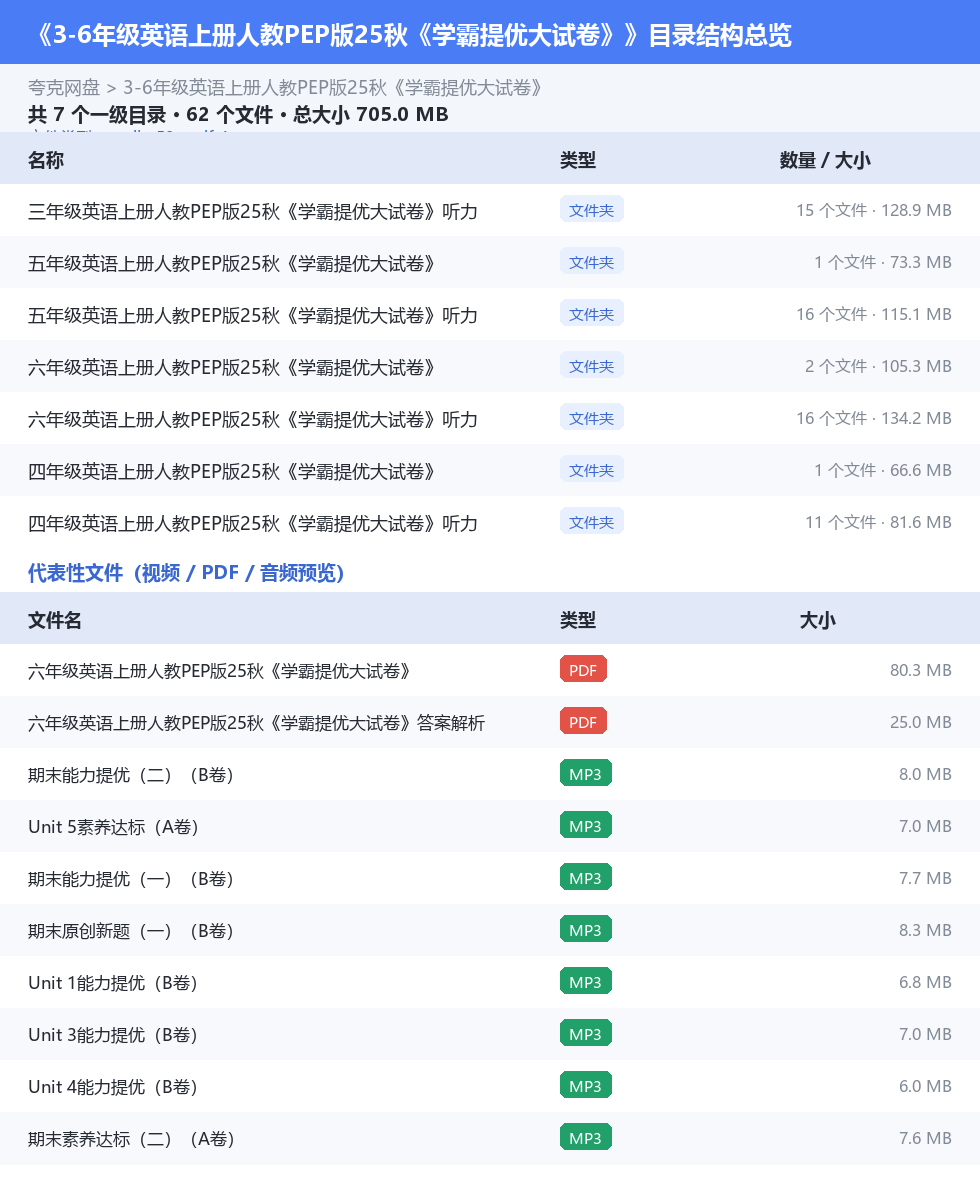The width and height of the screenshot is (980, 1196).
Task: Click size value 11 个文件 · 81.6 MB
Action: [879, 522]
